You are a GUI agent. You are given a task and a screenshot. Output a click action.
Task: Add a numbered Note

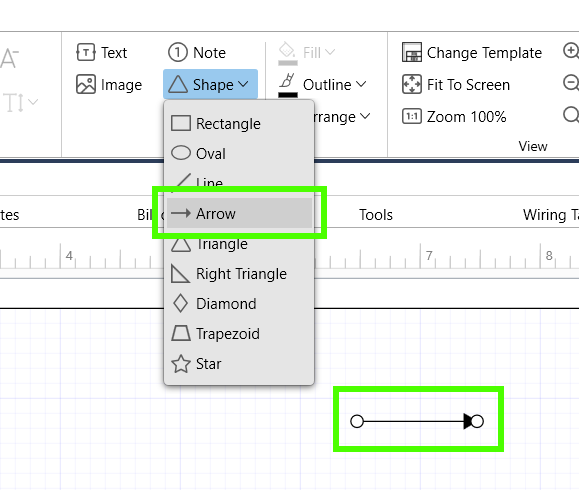196,52
